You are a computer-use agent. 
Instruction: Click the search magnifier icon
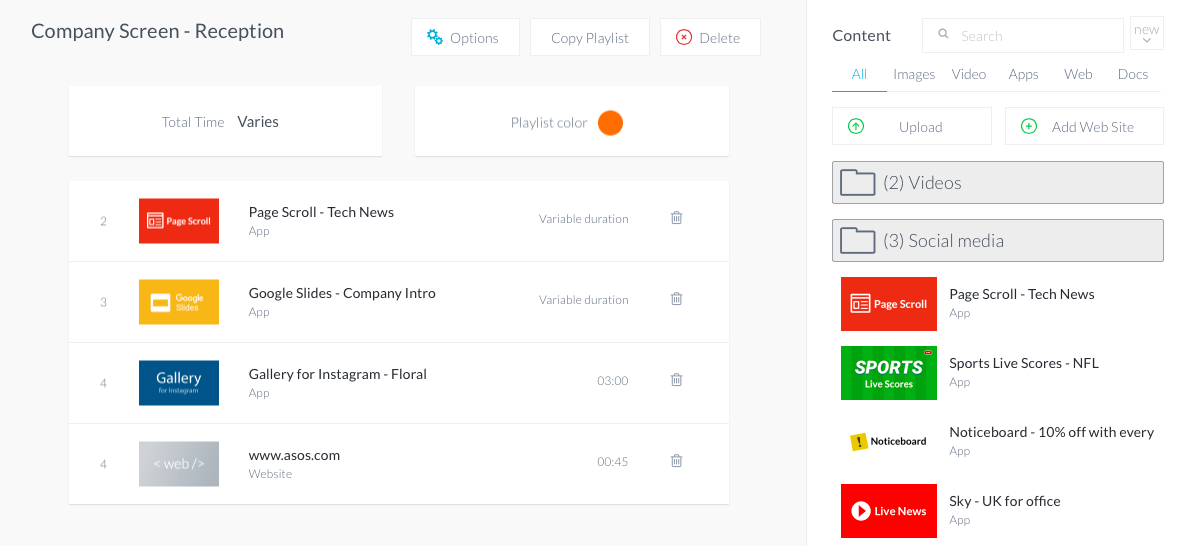944,35
